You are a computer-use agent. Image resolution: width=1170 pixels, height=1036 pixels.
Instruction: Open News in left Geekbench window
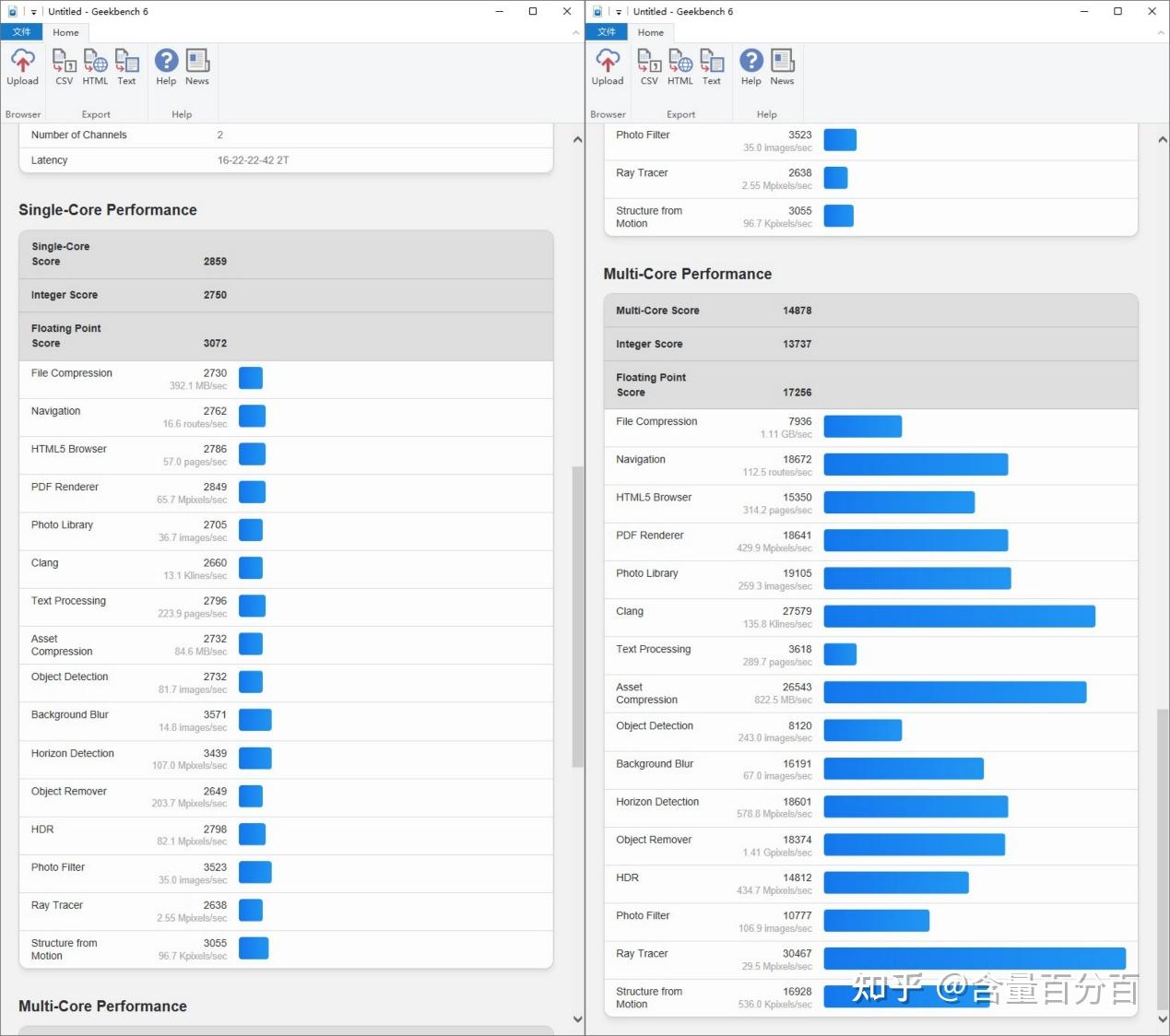click(197, 67)
